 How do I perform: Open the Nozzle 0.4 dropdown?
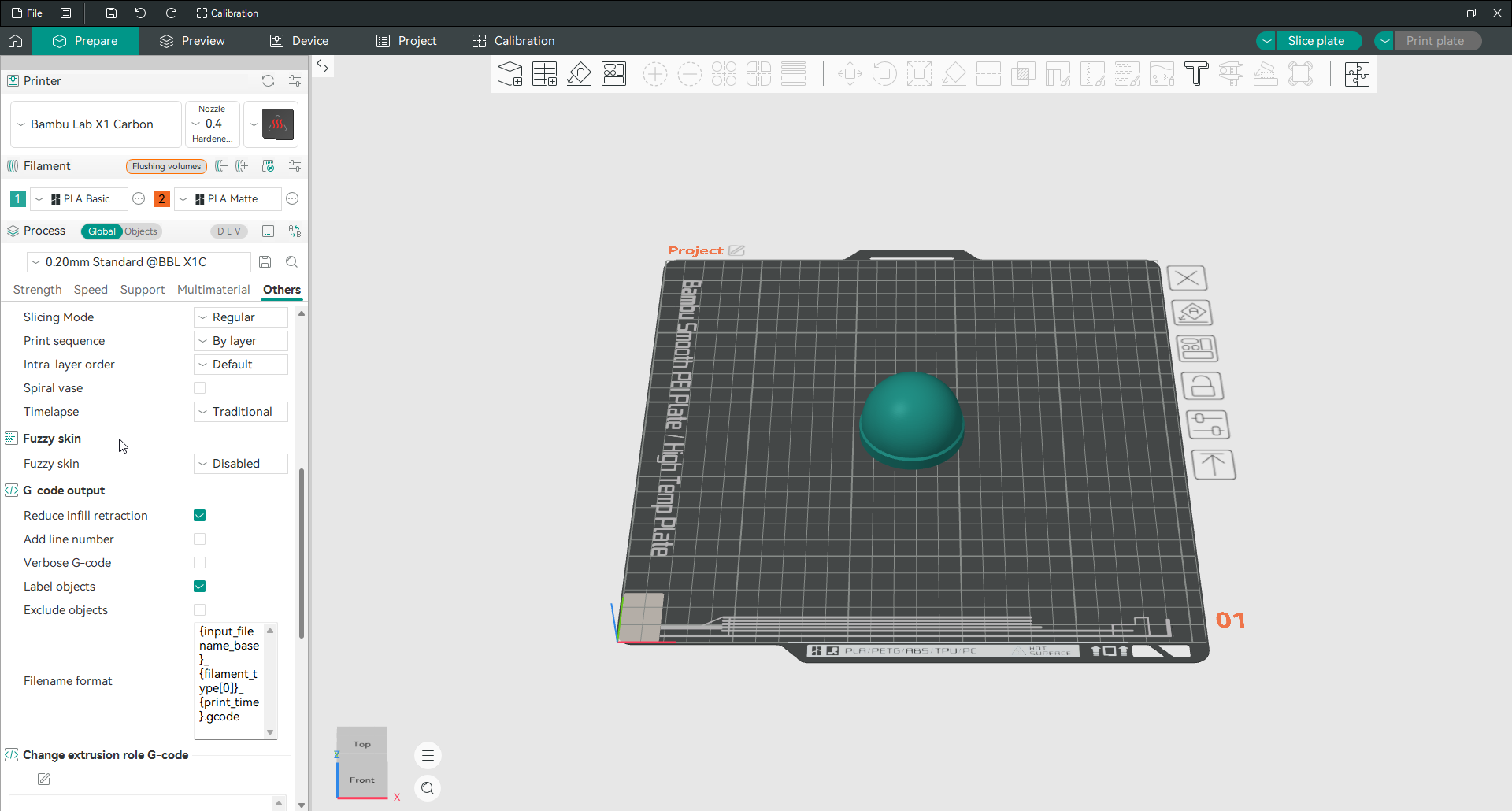pyautogui.click(x=213, y=124)
